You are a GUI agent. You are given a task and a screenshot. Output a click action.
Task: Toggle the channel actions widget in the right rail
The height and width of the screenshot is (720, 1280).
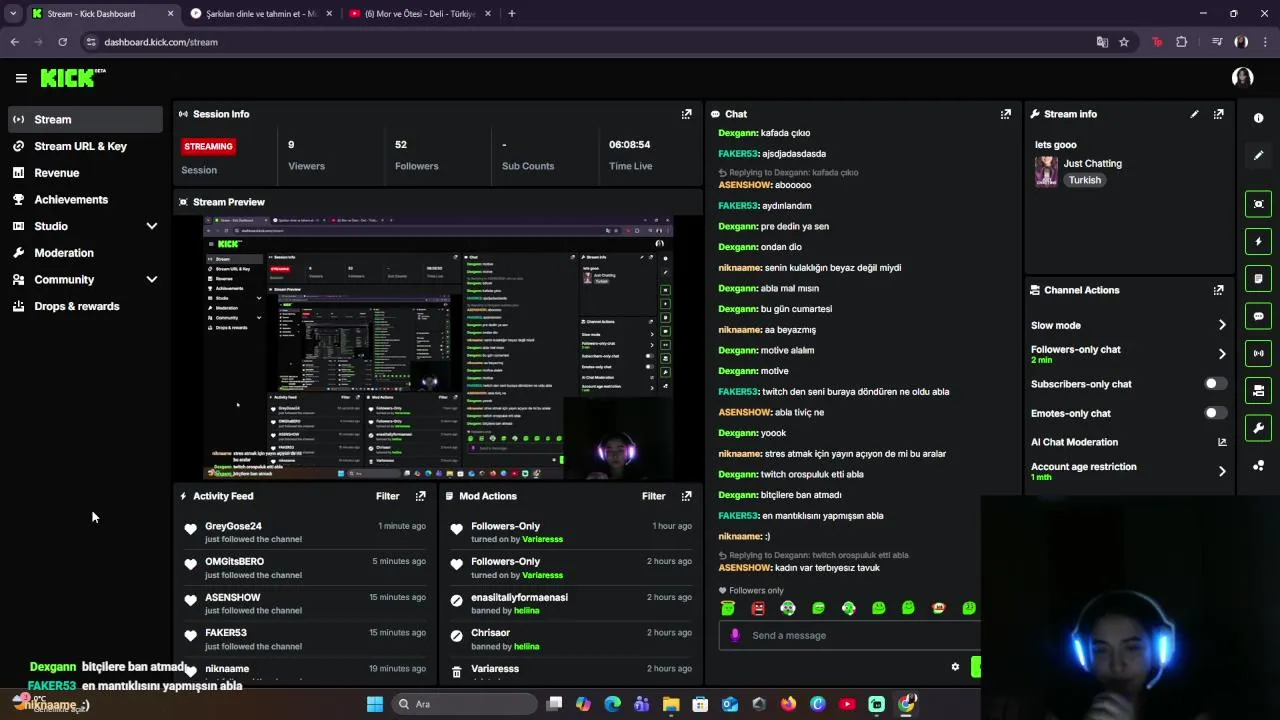1258,390
